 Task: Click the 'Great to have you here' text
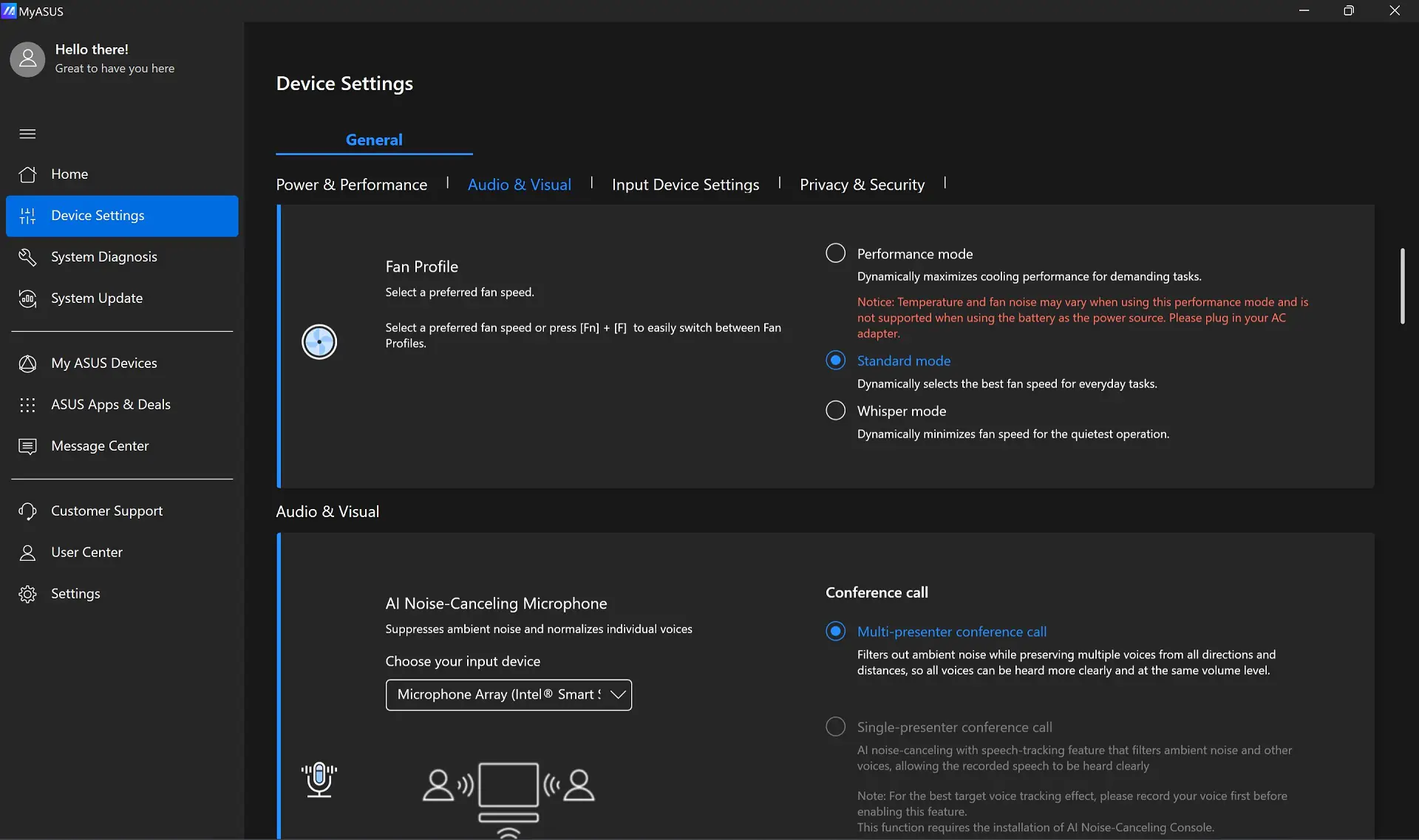(x=115, y=69)
